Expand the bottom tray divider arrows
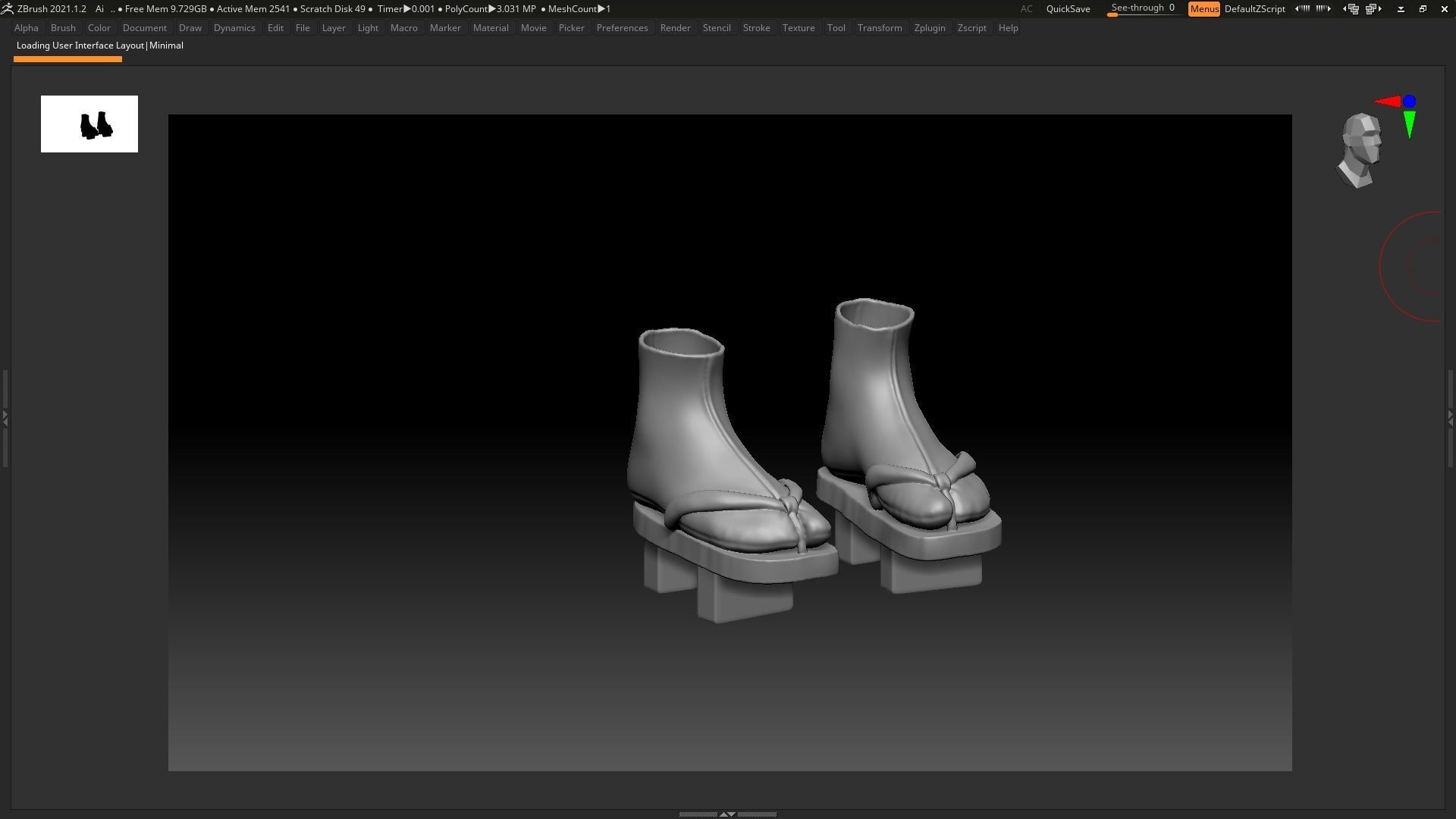The image size is (1456, 819). (727, 814)
